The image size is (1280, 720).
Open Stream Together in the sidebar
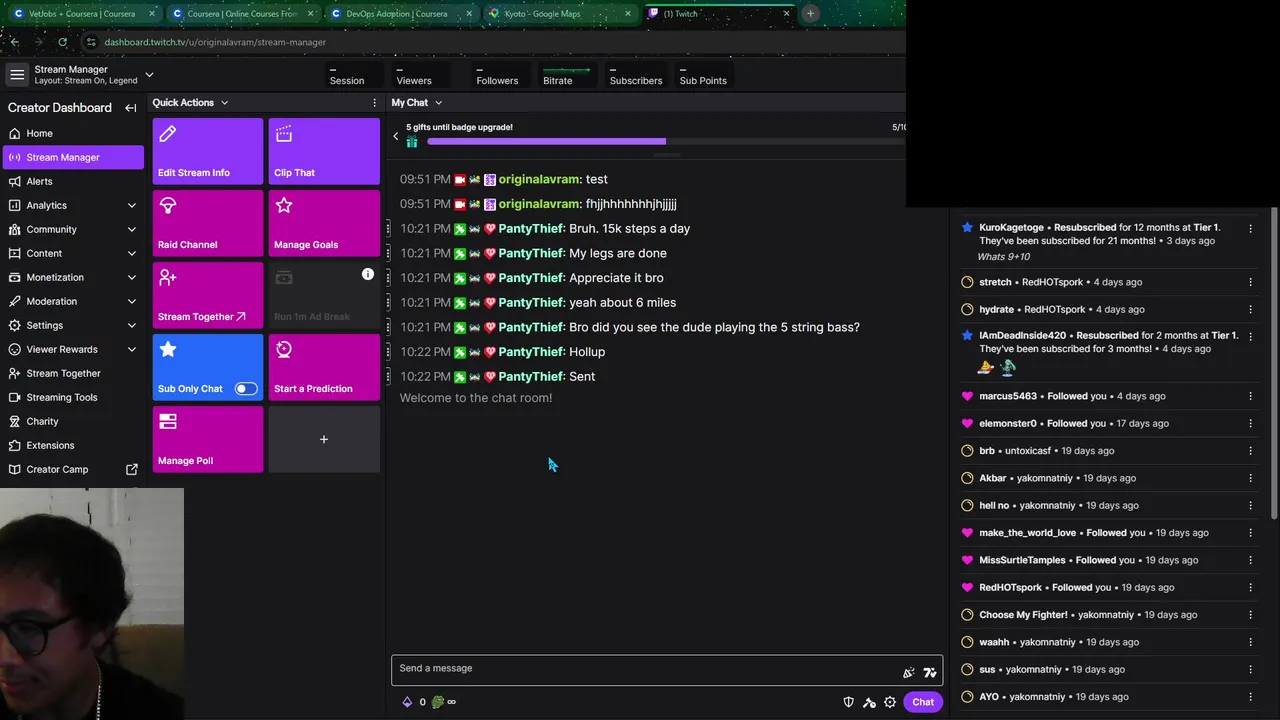click(x=72, y=373)
